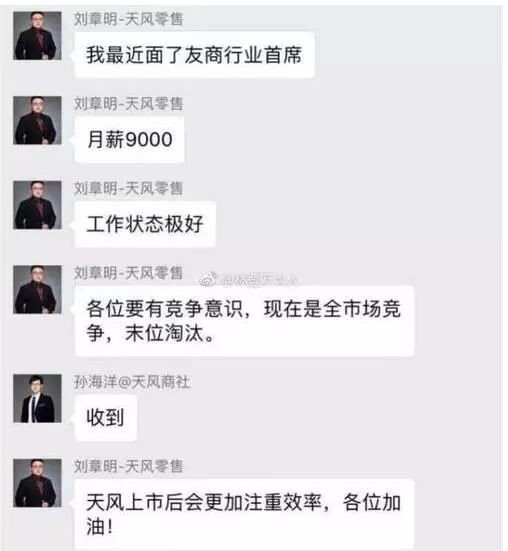
Task: Open avatar beside "天风上市后" message
Action: click(37, 483)
